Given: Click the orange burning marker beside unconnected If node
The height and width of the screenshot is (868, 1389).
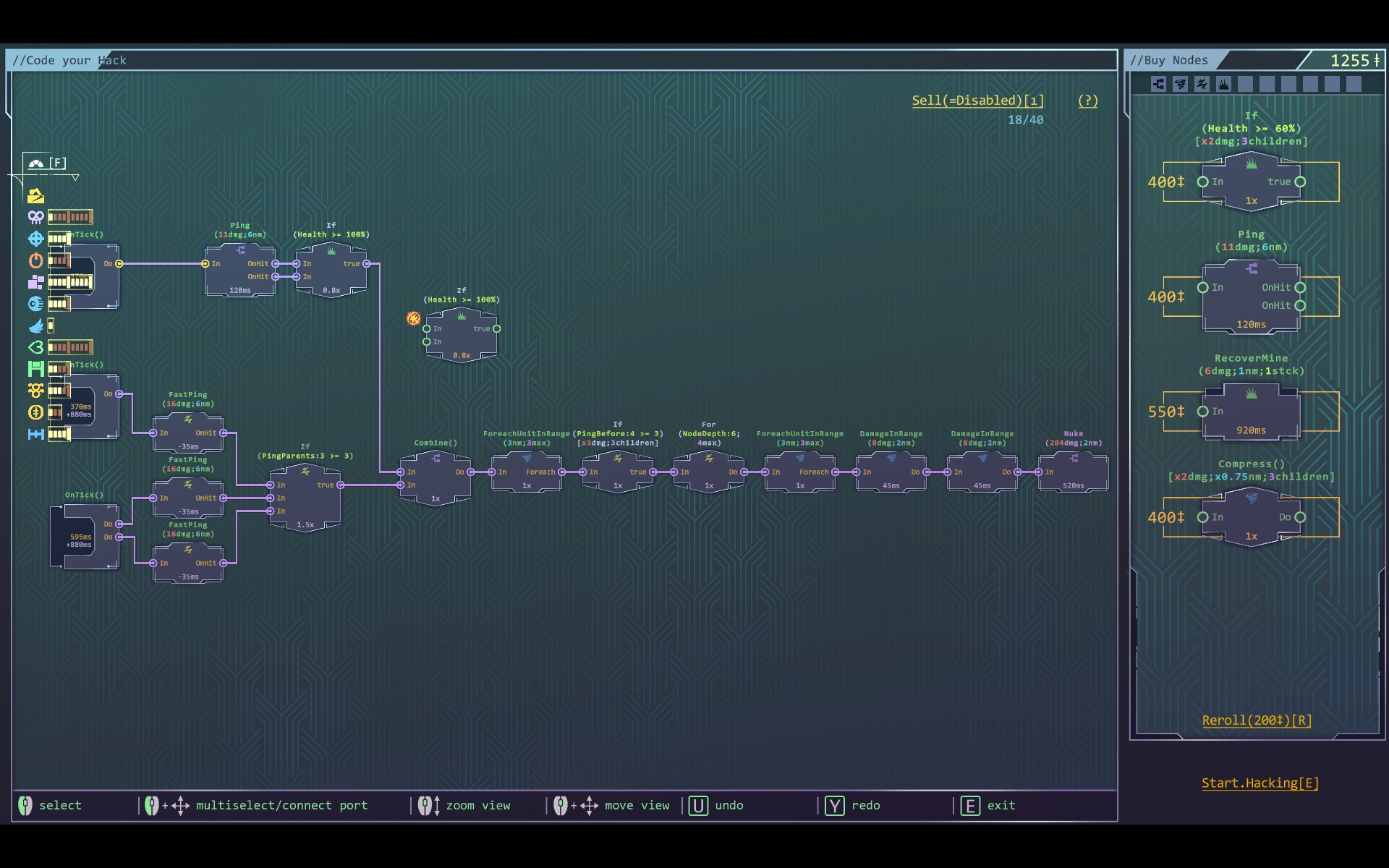Looking at the screenshot, I should [x=413, y=318].
